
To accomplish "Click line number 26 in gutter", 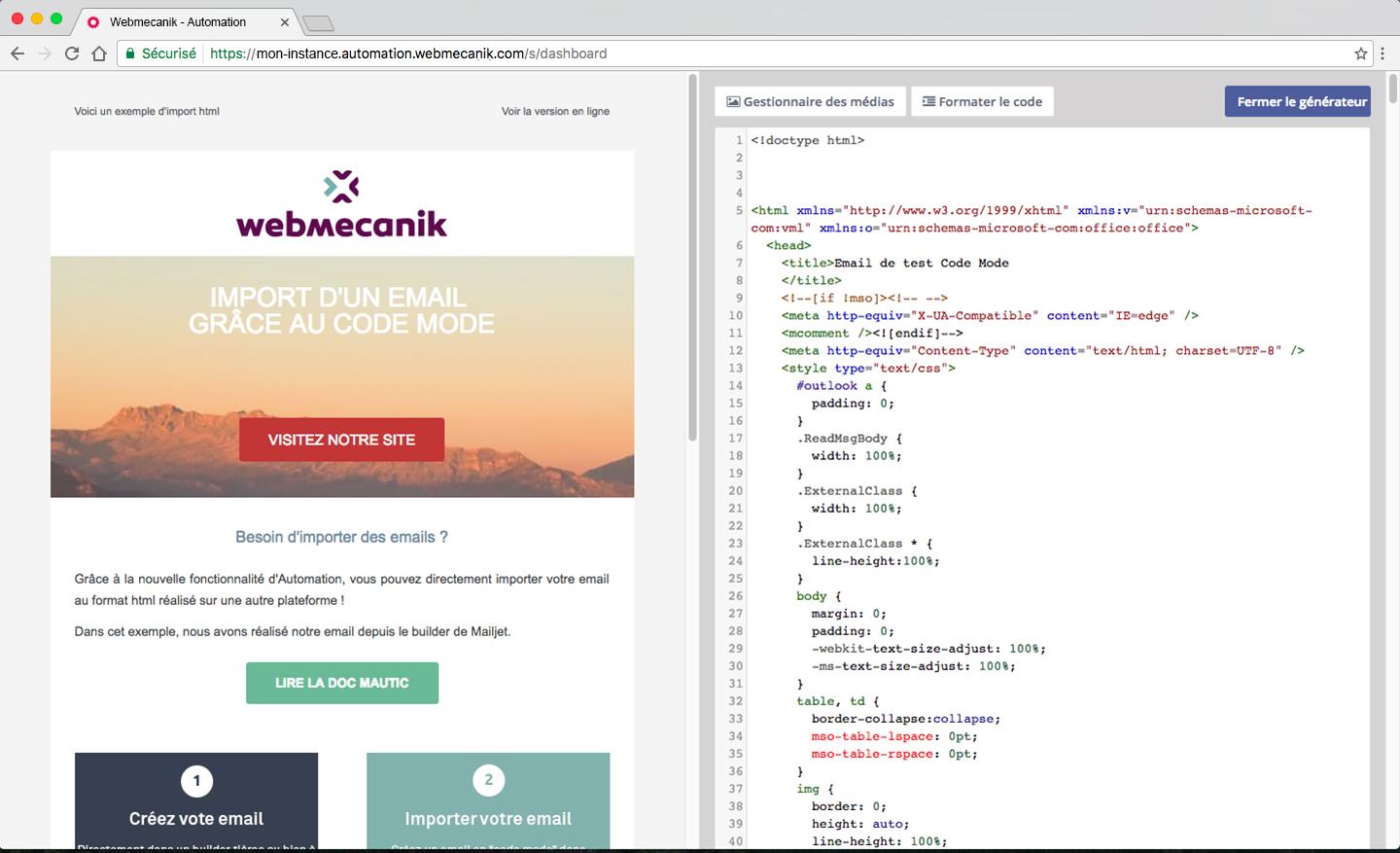I will pyautogui.click(x=735, y=596).
